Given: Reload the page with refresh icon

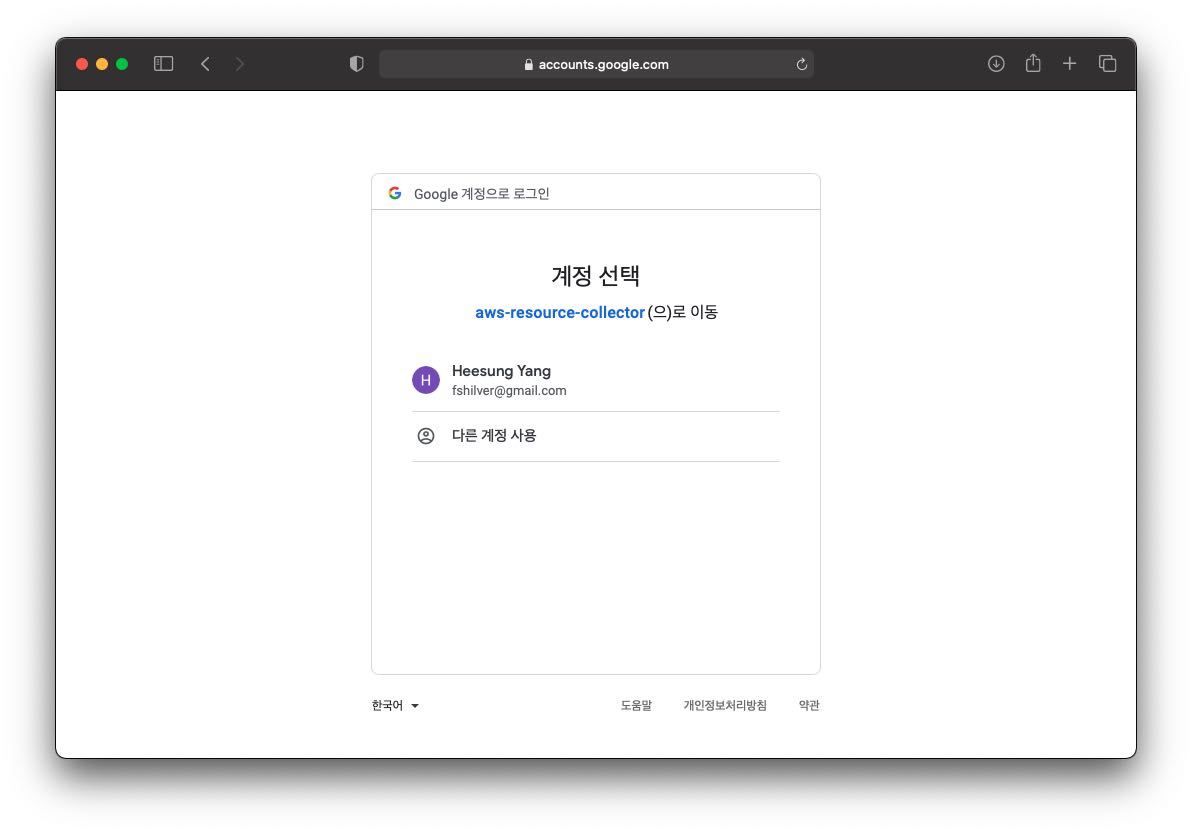Looking at the screenshot, I should point(801,65).
